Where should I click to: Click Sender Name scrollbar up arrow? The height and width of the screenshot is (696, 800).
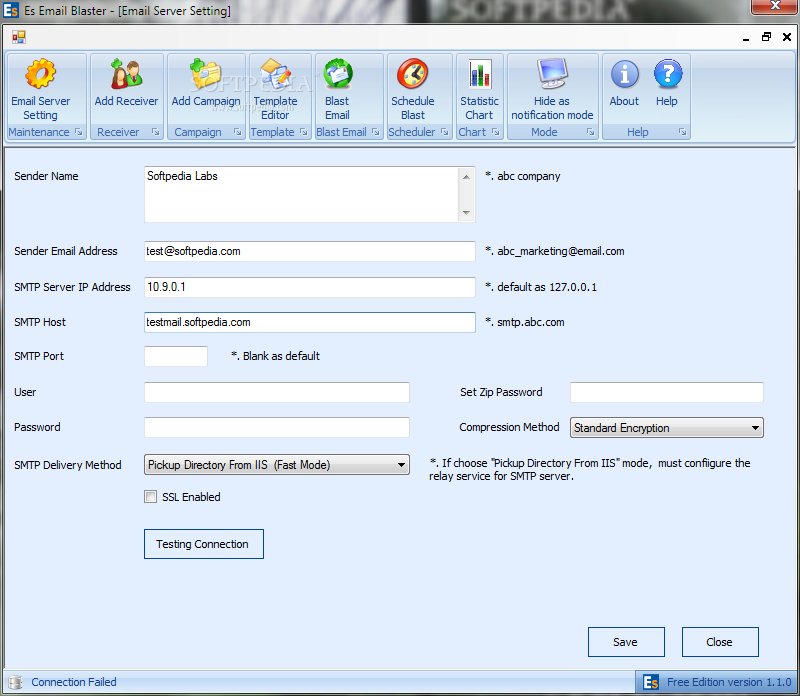pos(466,177)
